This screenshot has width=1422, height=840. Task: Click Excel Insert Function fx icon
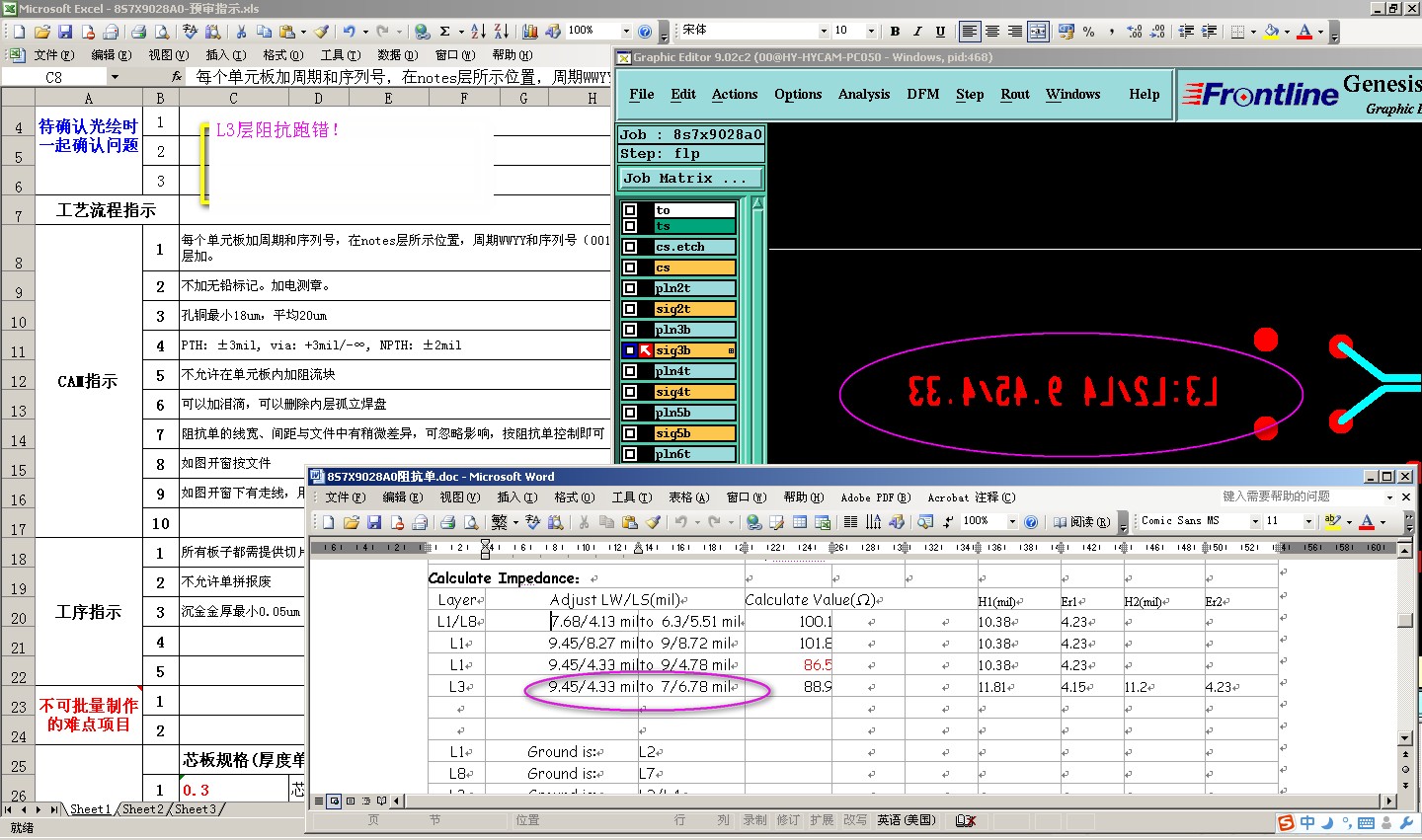(177, 76)
